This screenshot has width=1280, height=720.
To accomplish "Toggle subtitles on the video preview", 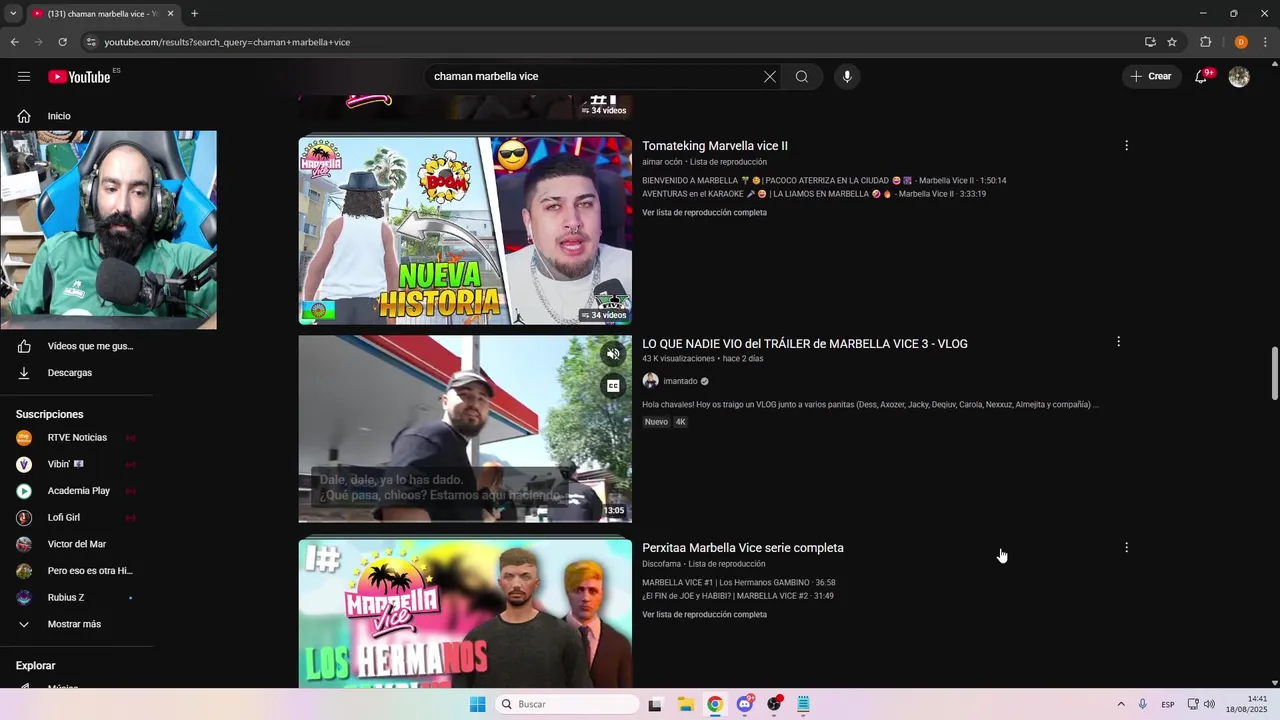I will [613, 385].
